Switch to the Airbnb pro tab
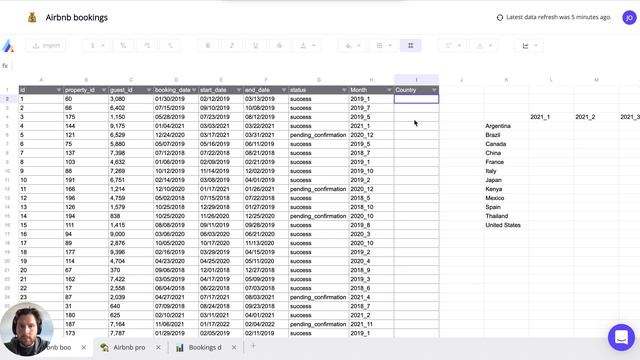640x360 pixels. coord(129,347)
